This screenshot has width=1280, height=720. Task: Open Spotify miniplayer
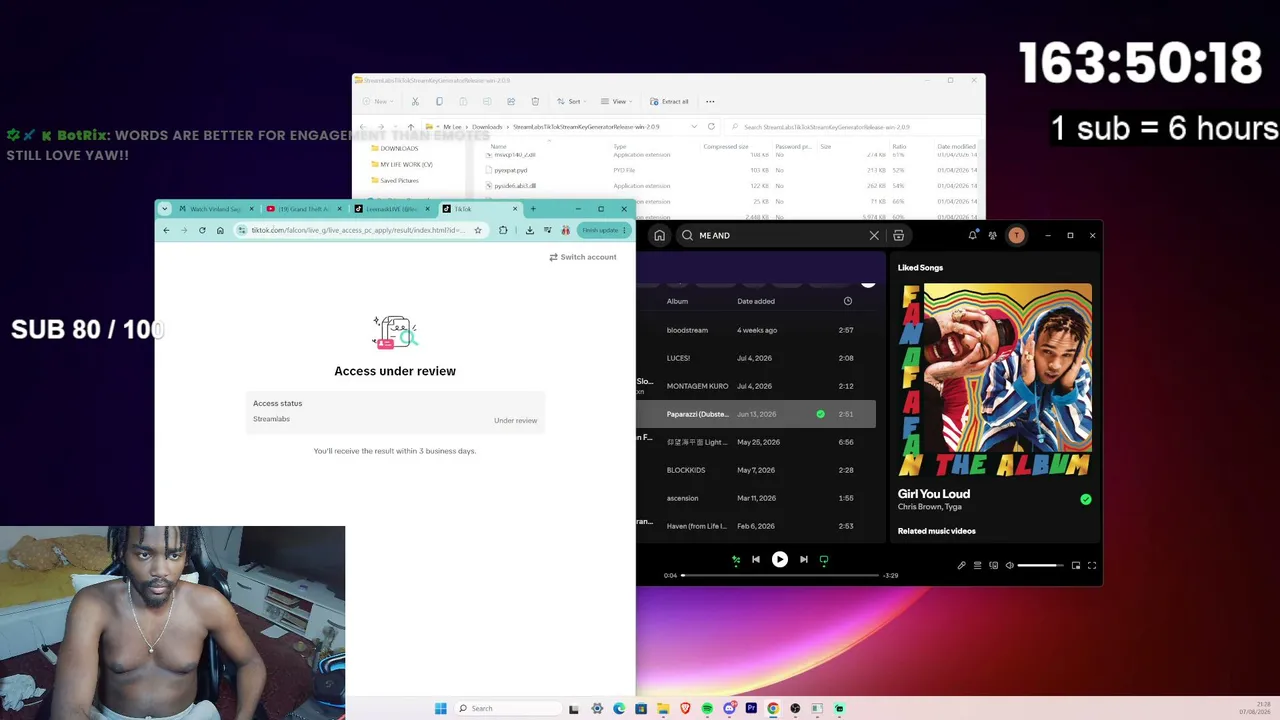click(x=1076, y=565)
